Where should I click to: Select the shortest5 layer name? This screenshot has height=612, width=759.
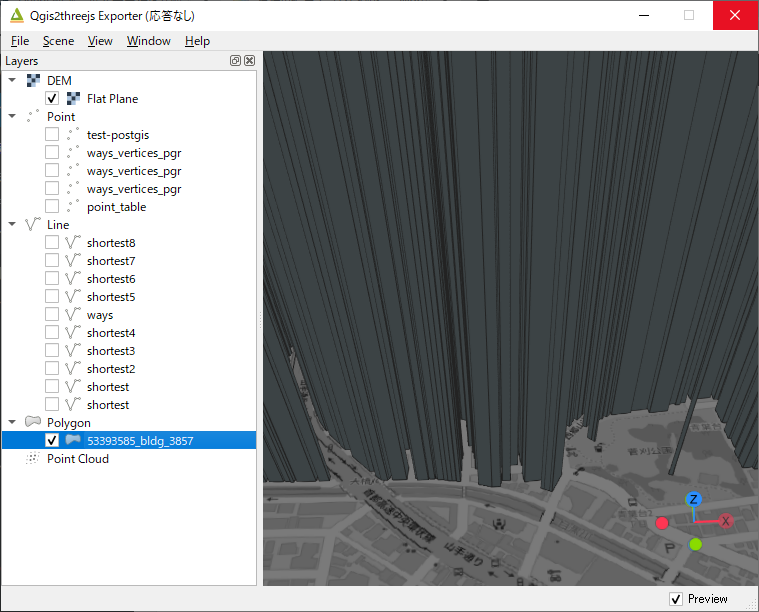tap(110, 297)
